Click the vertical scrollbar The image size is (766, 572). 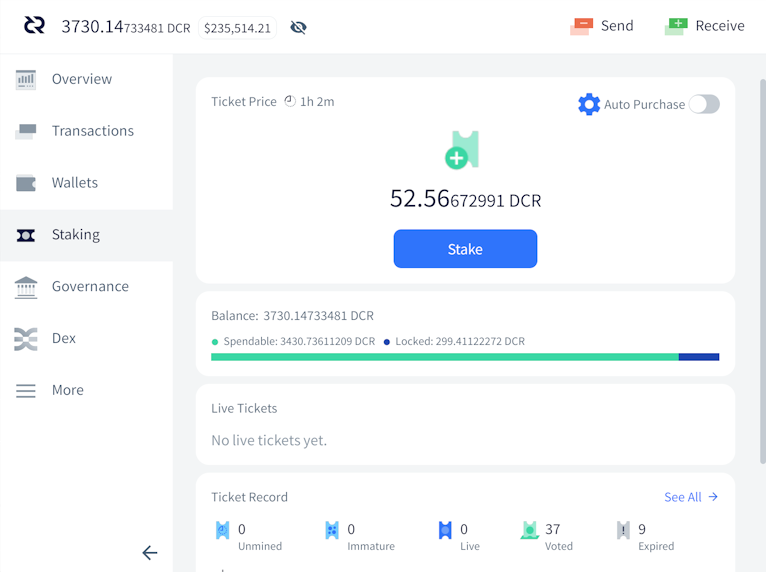[763, 271]
